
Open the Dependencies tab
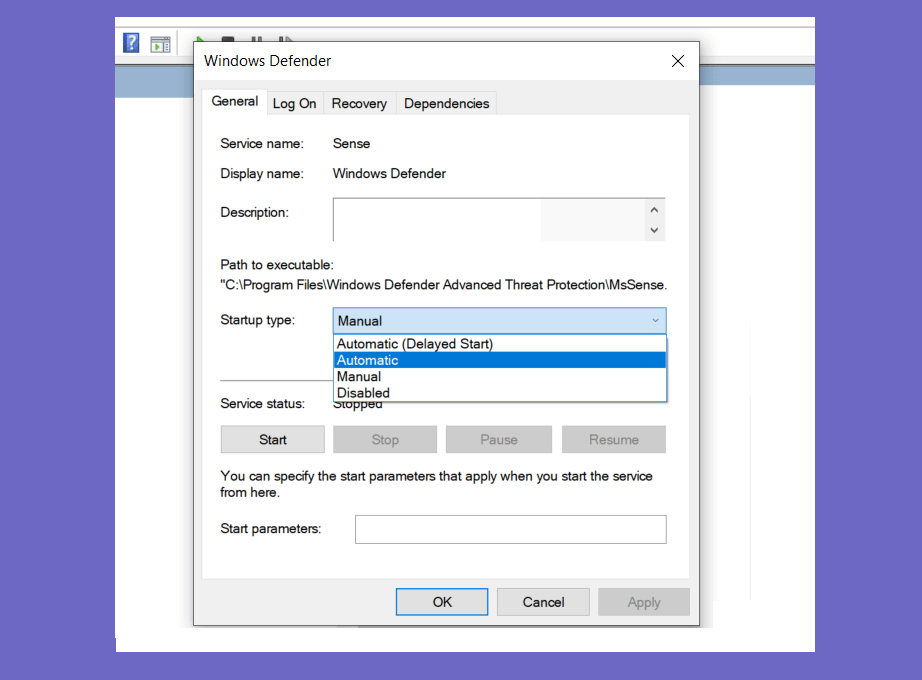[x=446, y=104]
